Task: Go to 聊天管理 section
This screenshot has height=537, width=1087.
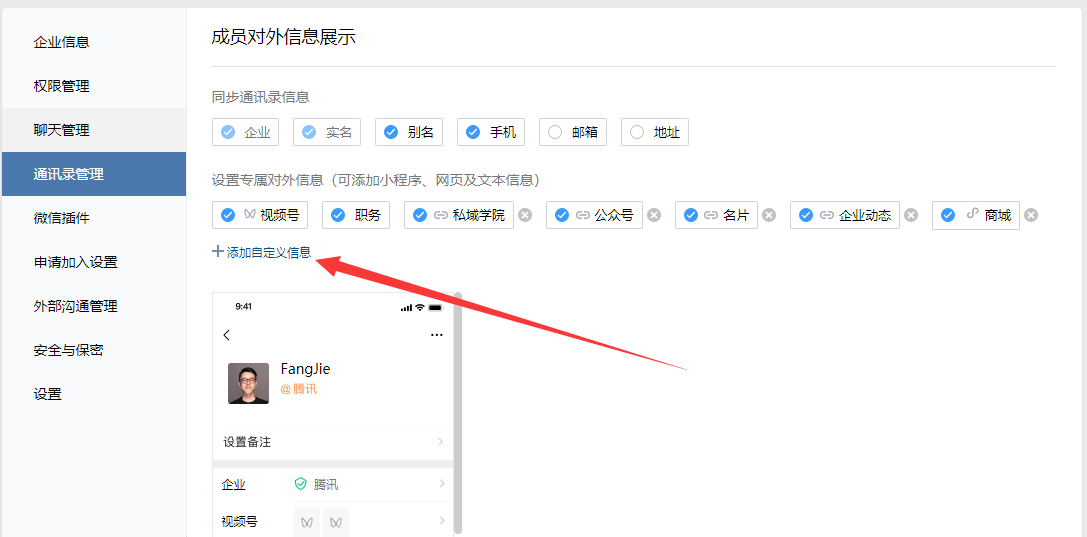Action: tap(94, 130)
